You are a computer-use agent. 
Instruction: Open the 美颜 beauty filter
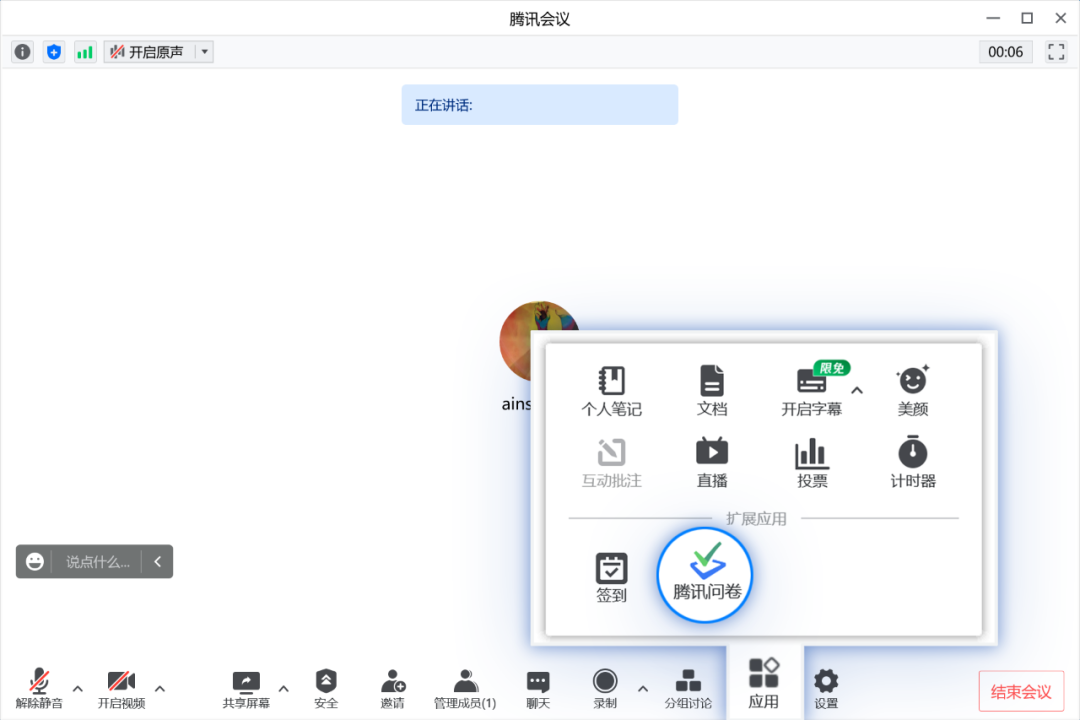(x=913, y=391)
